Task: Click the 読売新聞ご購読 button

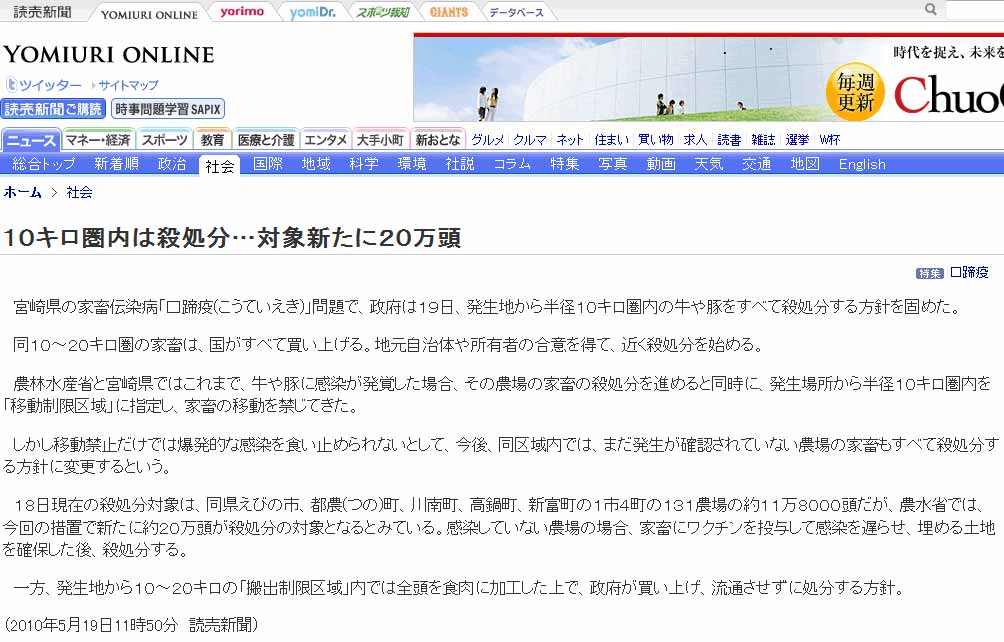Action: pyautogui.click(x=53, y=109)
